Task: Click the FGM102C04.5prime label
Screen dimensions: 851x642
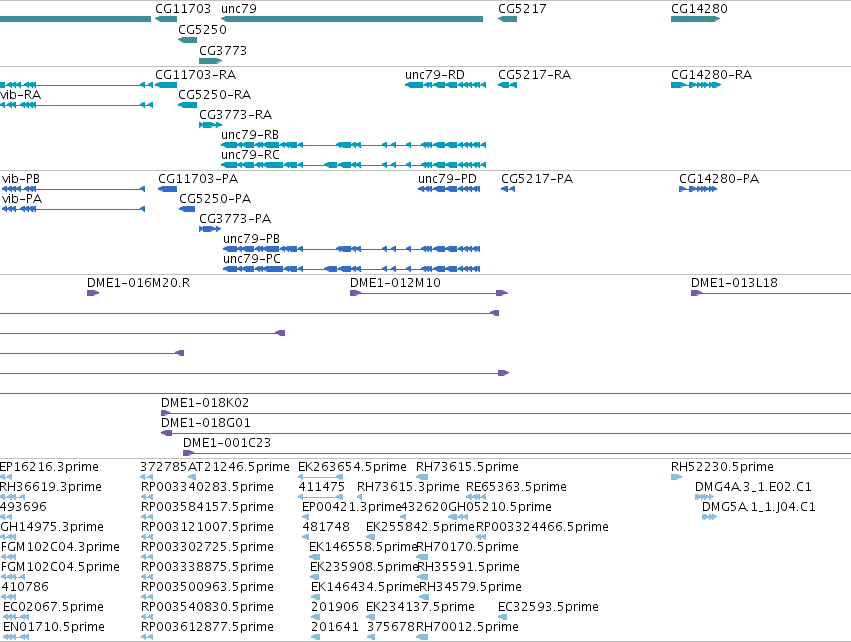Action: coord(60,567)
